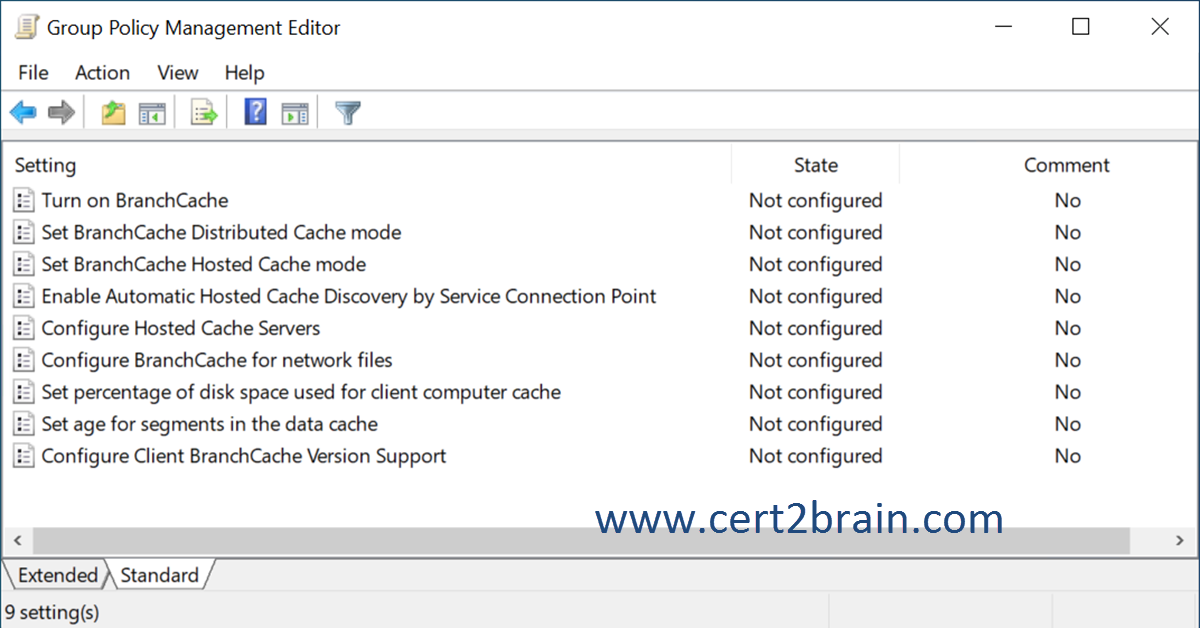
Task: Click the horizontal scrollbar thumb
Action: pyautogui.click(x=582, y=540)
